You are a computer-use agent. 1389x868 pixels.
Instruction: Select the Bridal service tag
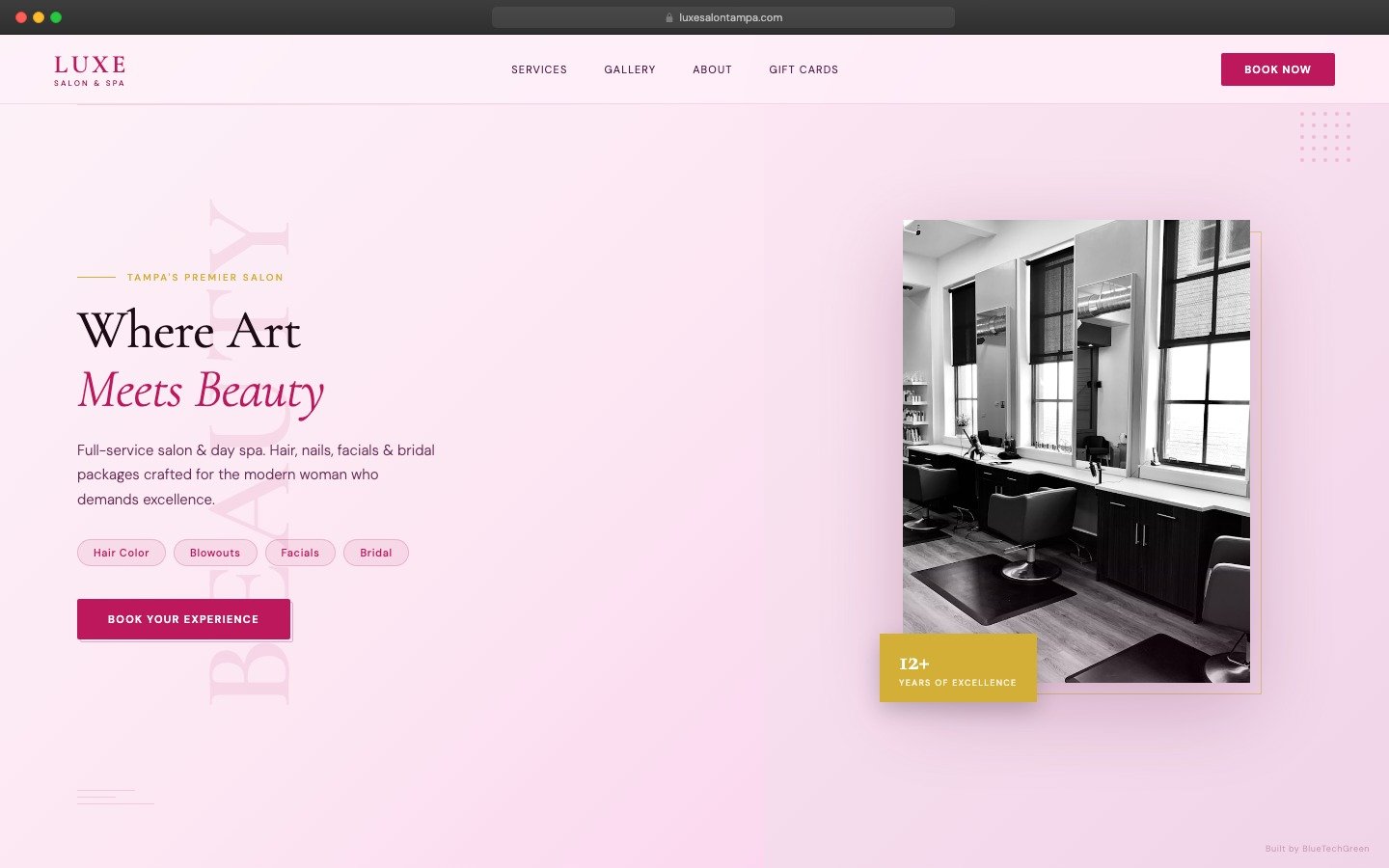pyautogui.click(x=375, y=552)
